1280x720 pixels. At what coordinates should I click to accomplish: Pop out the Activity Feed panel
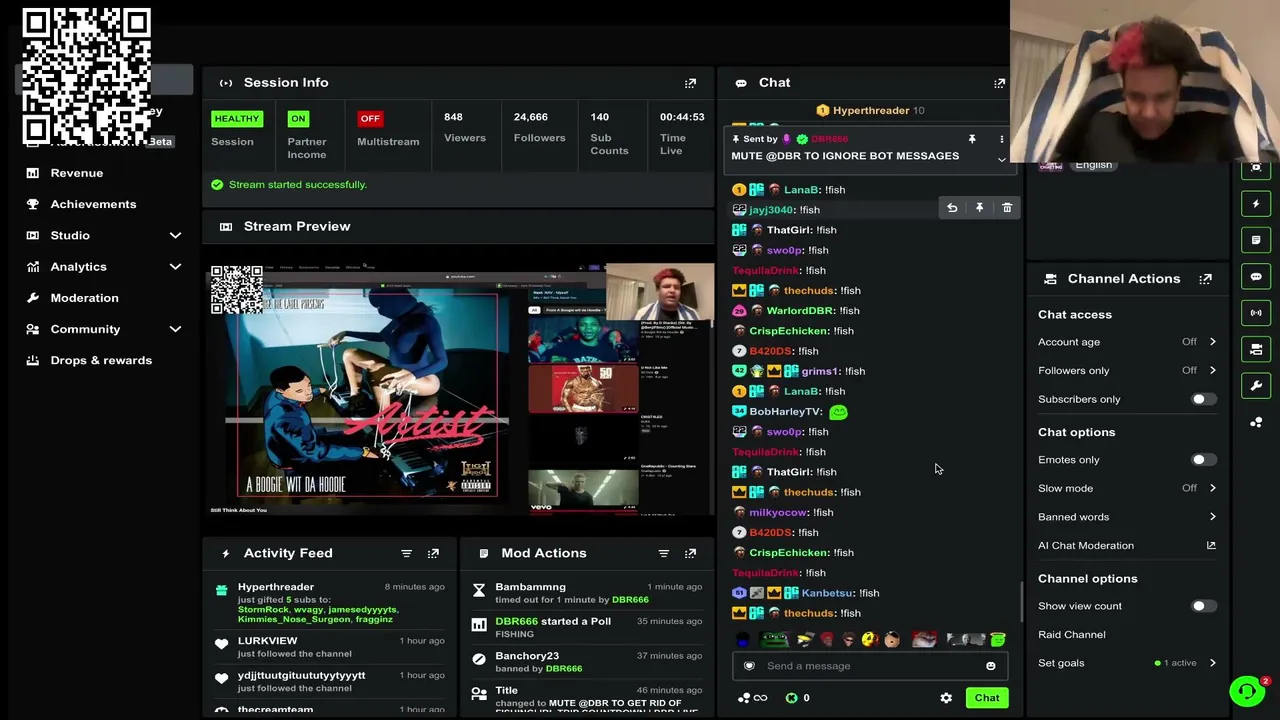(433, 553)
